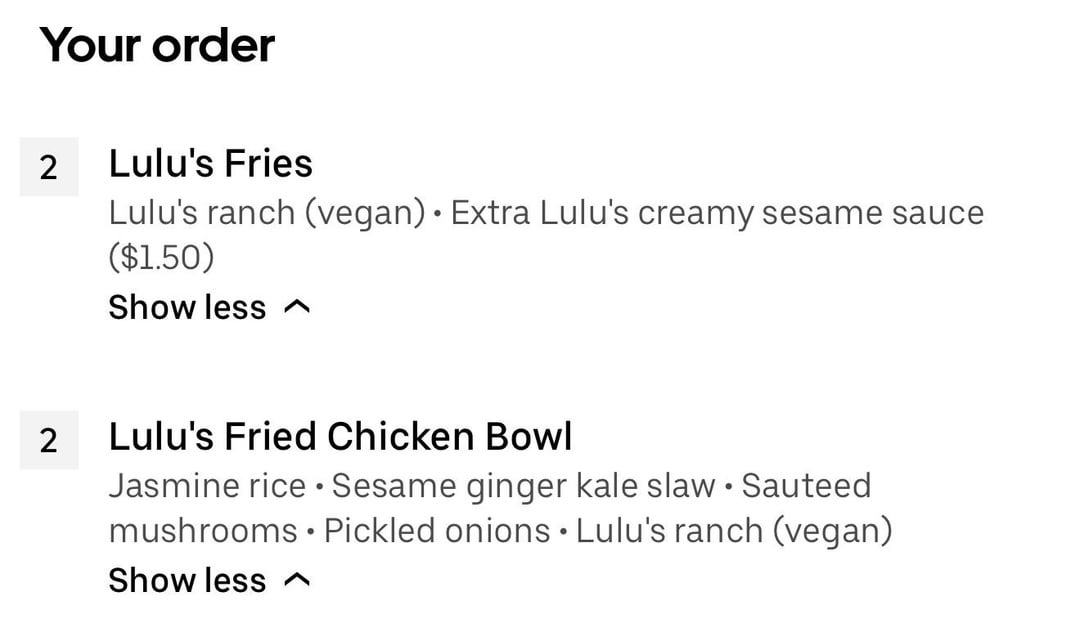This screenshot has height=628, width=1080.
Task: Click the word mushrooms in bowl details
Action: (x=203, y=531)
